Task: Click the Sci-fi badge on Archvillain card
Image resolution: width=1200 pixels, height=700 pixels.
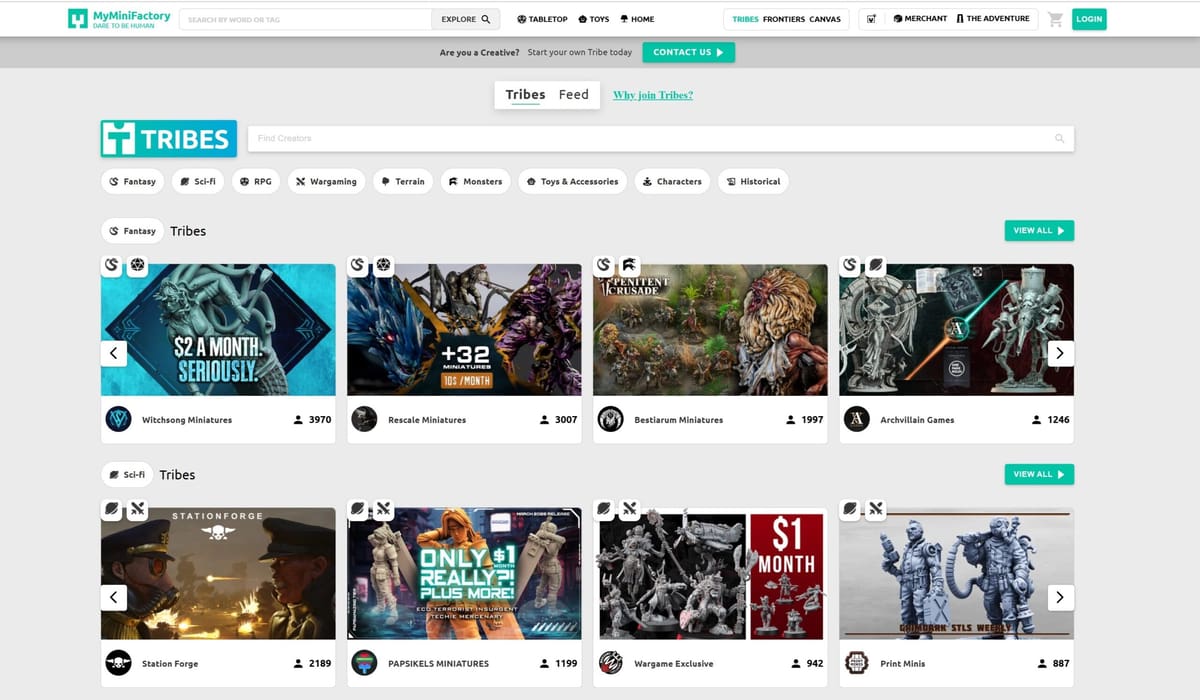Action: (x=876, y=265)
